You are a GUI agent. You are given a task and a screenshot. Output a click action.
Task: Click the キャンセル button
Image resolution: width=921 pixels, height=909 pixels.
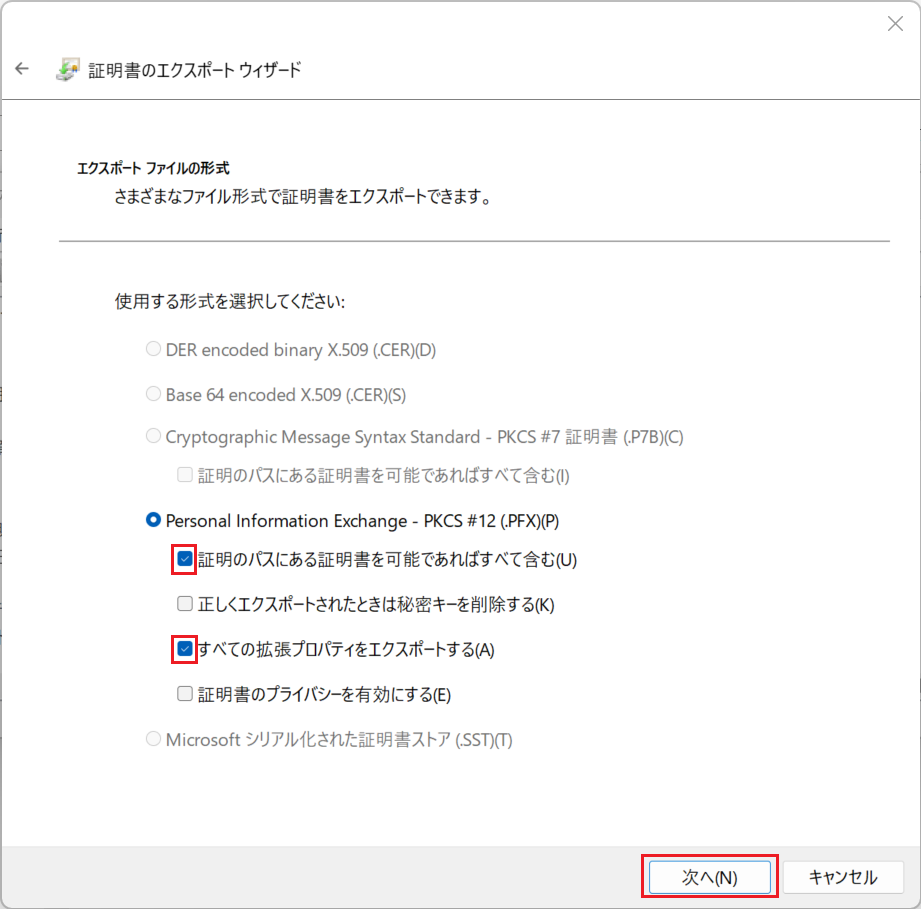pos(843,877)
